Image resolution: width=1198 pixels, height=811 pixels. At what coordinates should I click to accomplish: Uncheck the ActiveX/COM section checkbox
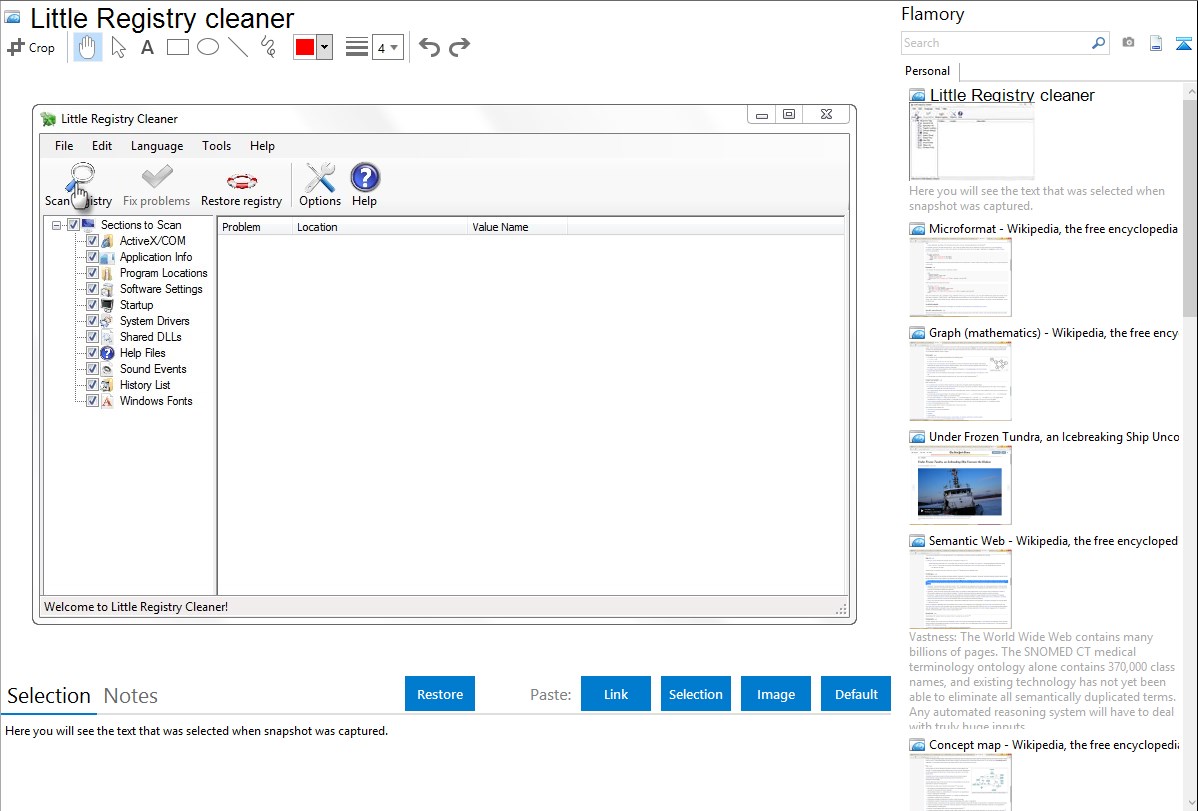point(93,241)
